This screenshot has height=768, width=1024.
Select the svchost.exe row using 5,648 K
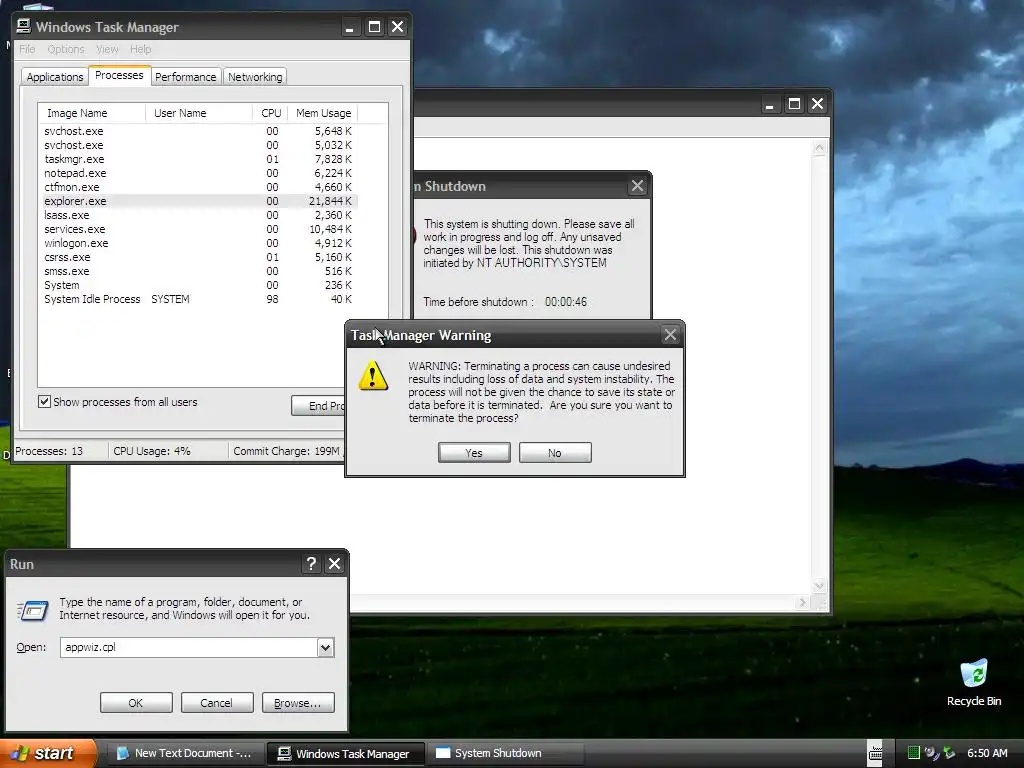pos(198,131)
